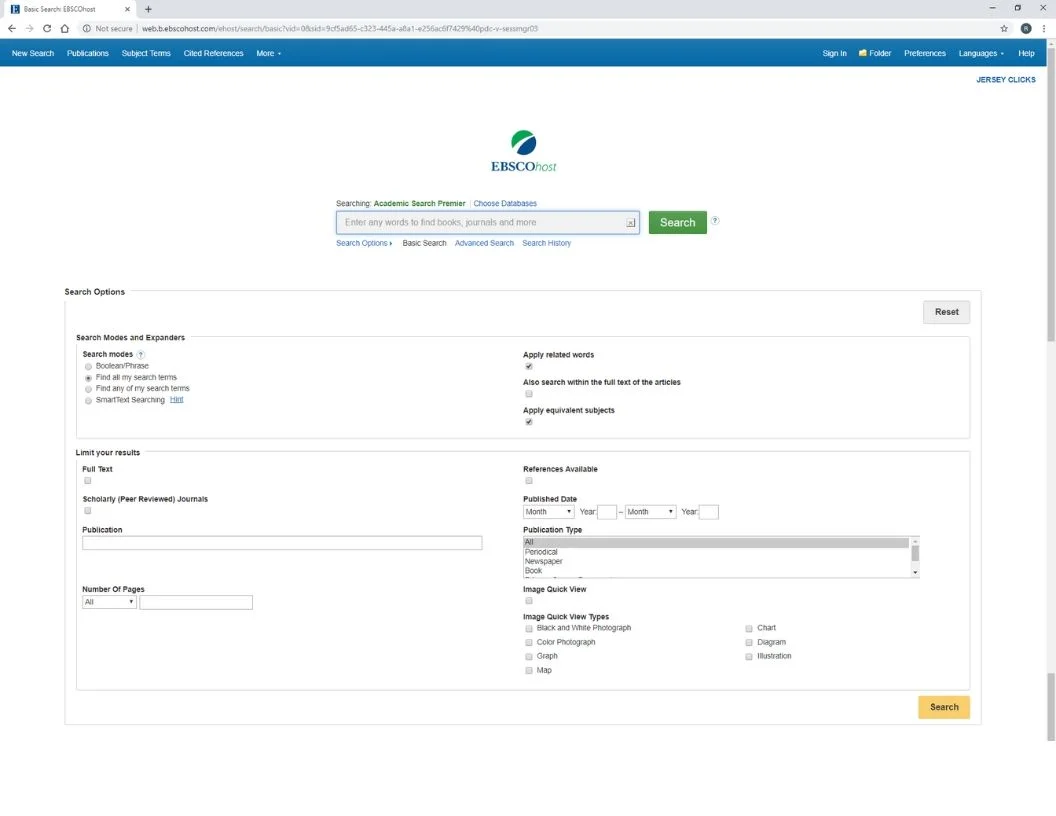The height and width of the screenshot is (816, 1056).
Task: Open Search History link
Action: click(546, 243)
